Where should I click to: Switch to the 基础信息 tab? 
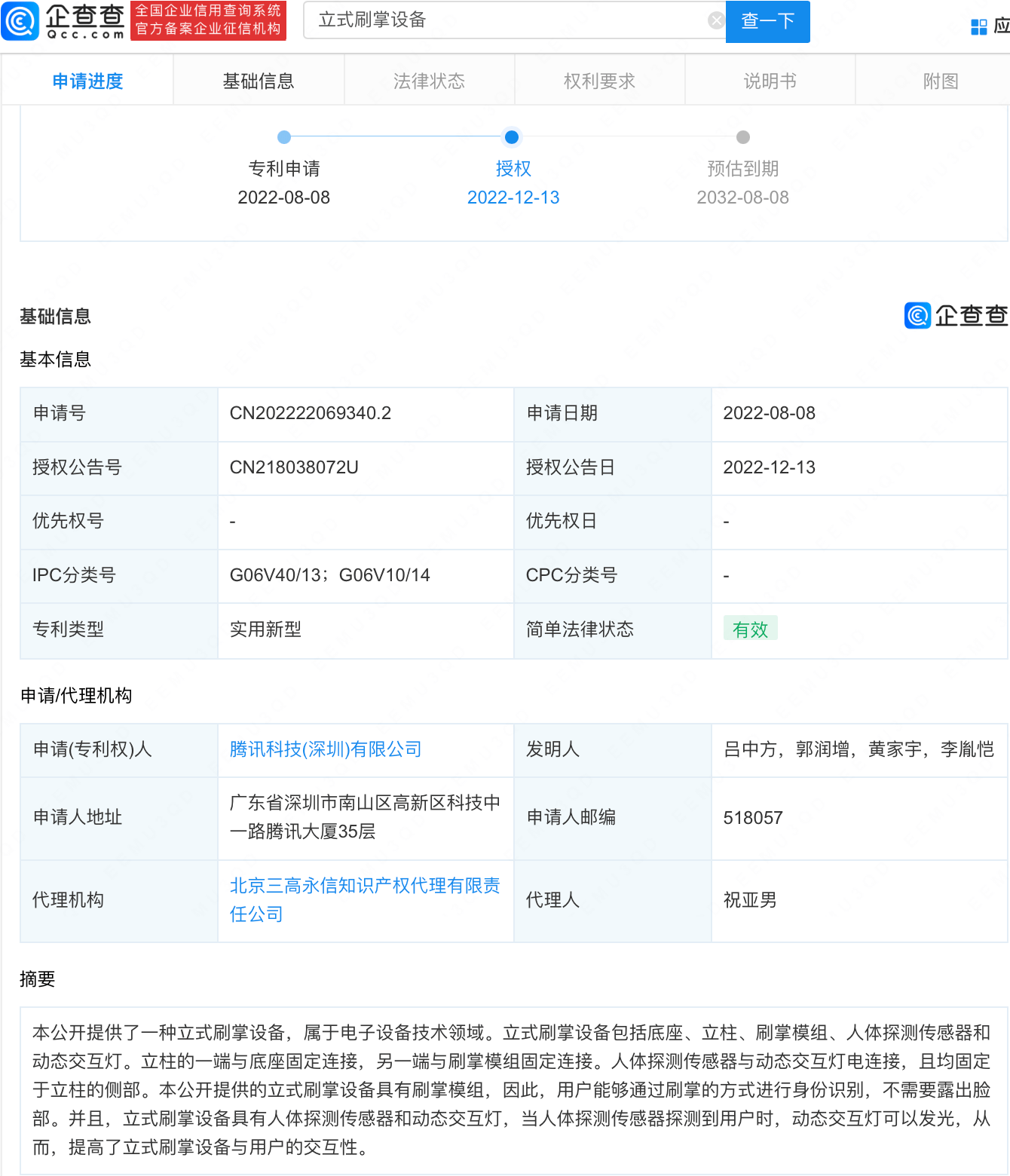259,81
